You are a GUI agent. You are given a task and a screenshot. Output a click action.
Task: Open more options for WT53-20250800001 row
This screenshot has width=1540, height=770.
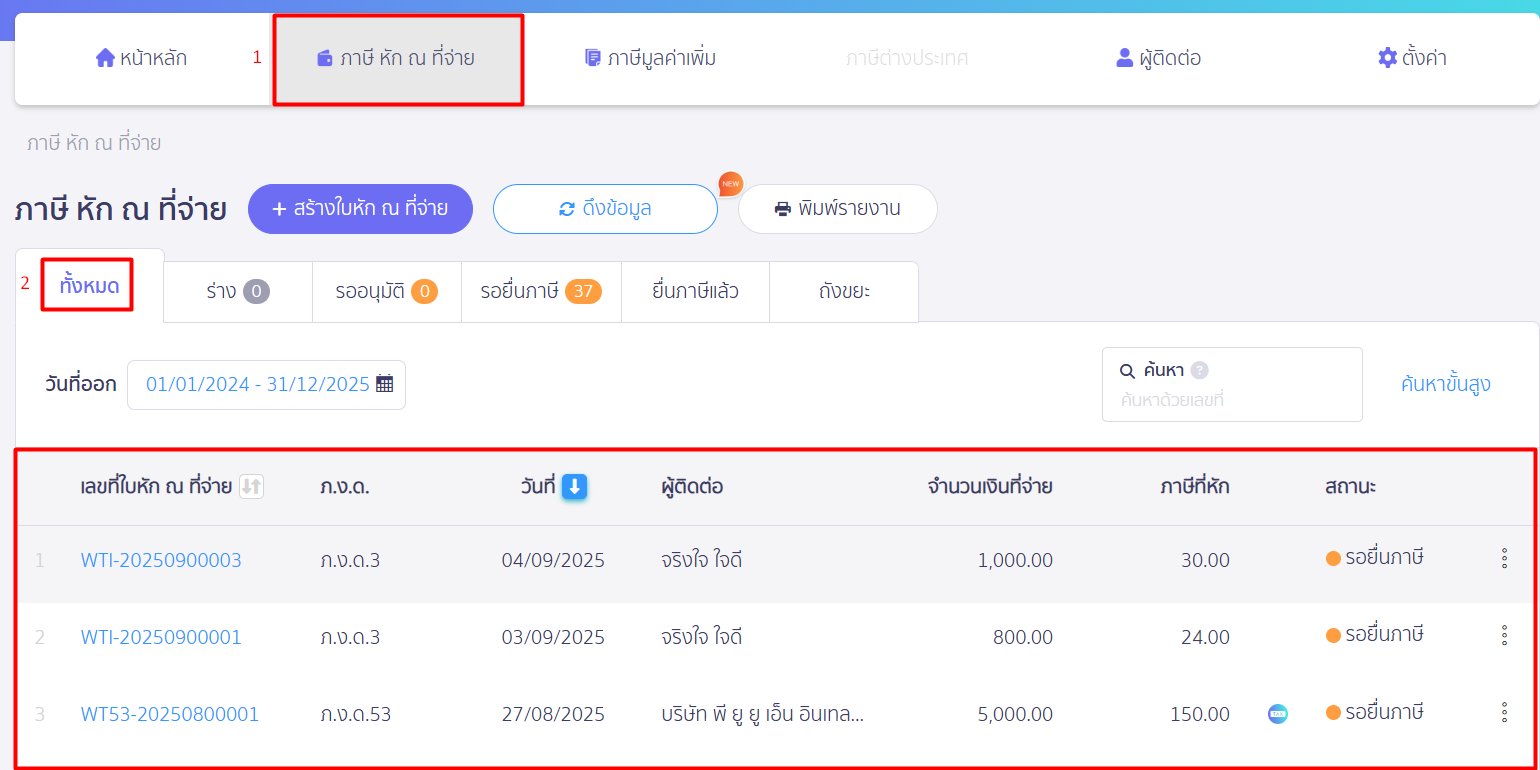(1504, 712)
